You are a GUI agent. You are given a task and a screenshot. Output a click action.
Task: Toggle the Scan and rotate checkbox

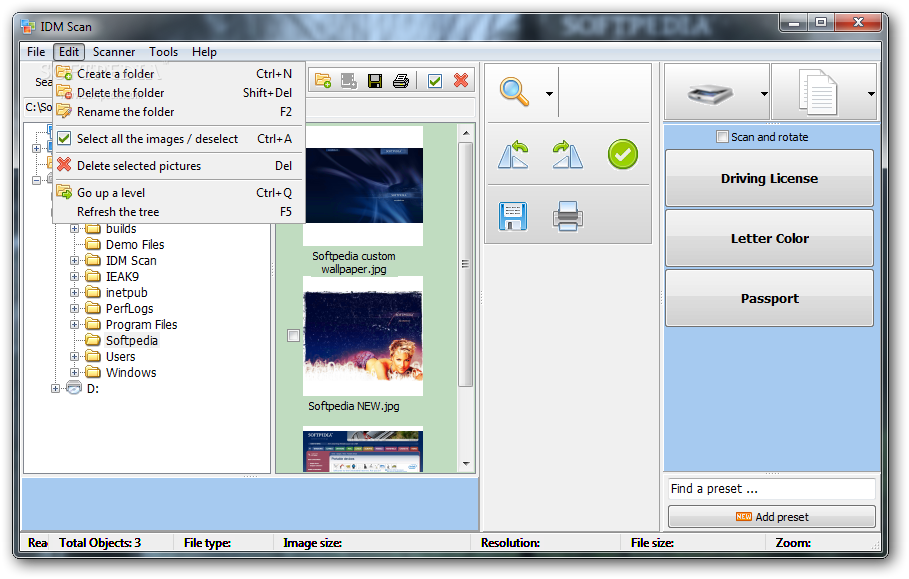[x=722, y=137]
